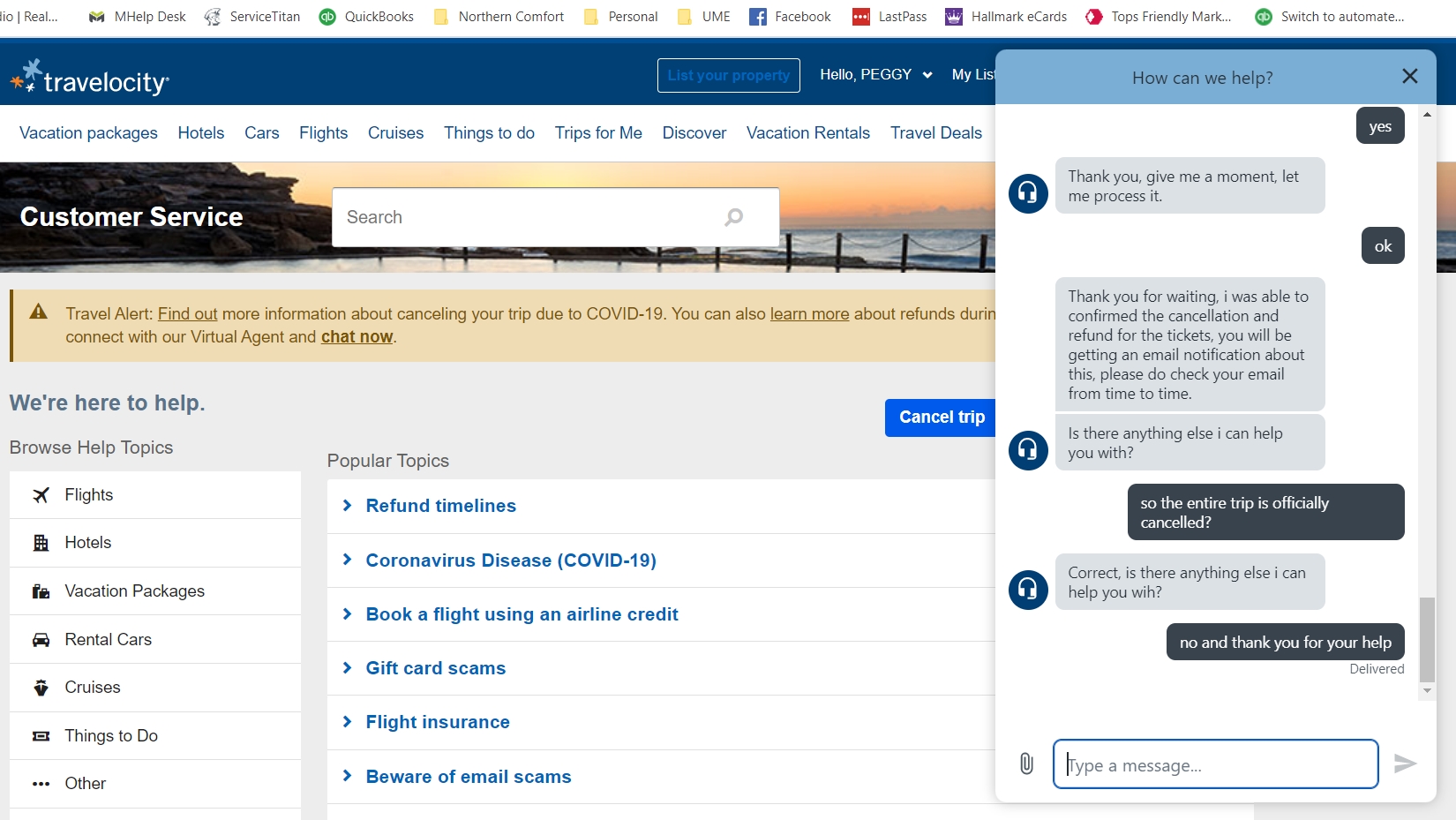
Task: Expand the Refund timelines topic
Action: [441, 506]
